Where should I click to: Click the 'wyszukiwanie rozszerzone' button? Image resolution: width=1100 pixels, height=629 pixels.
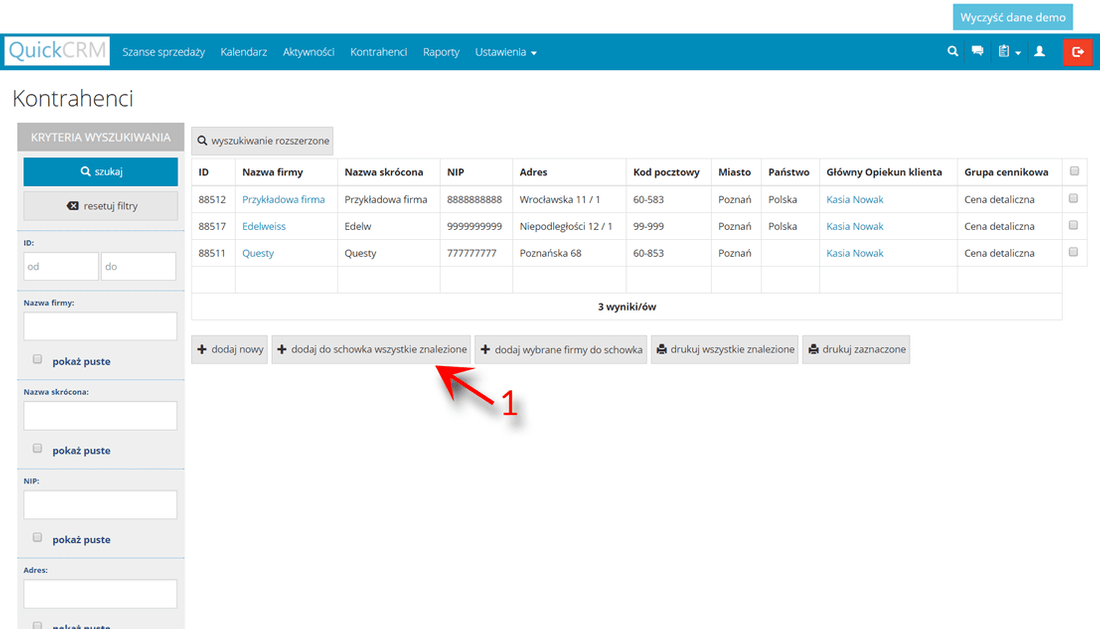(x=262, y=141)
